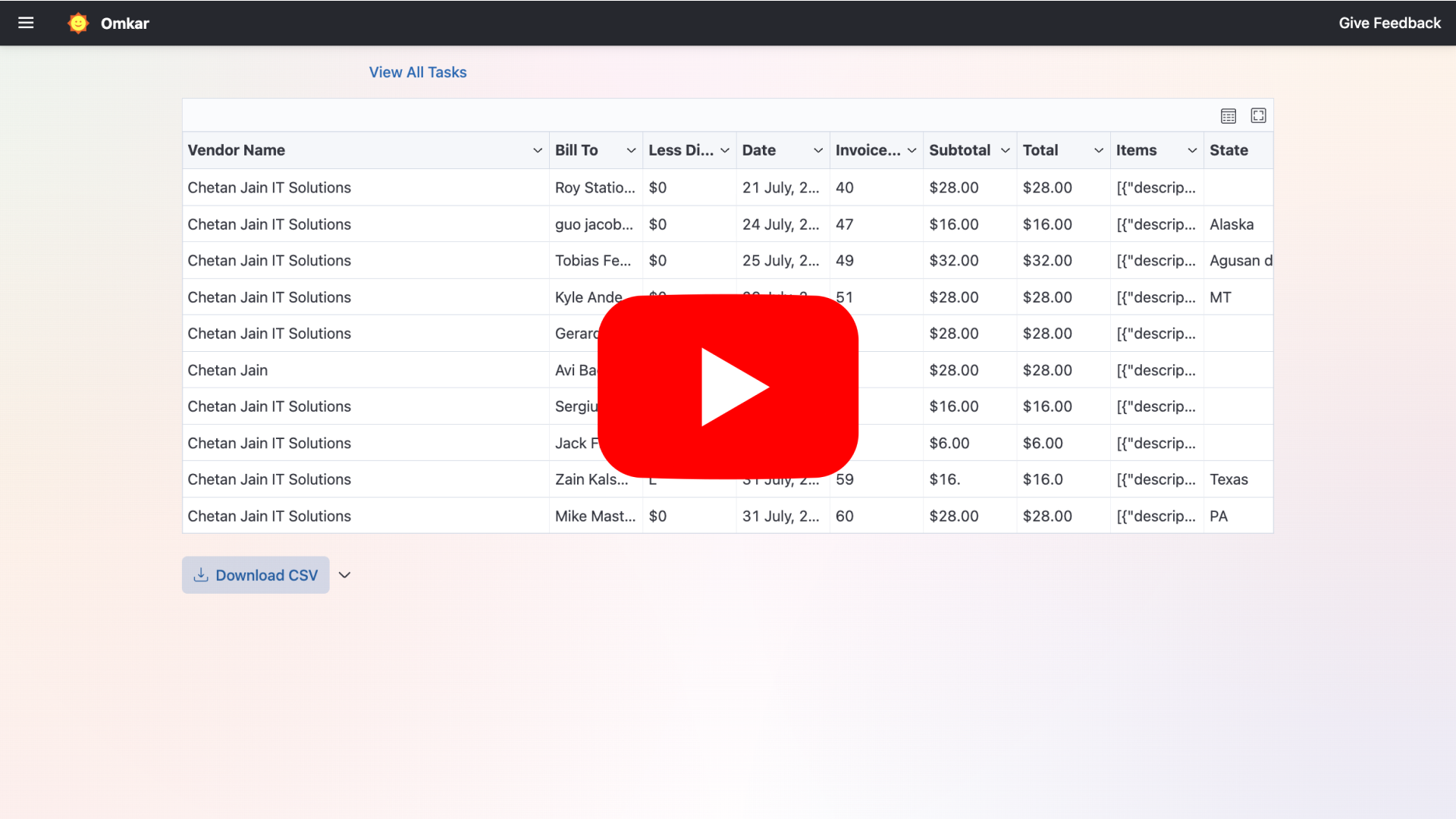Click the Omkar sun logo
The height and width of the screenshot is (819, 1456).
[x=78, y=24]
